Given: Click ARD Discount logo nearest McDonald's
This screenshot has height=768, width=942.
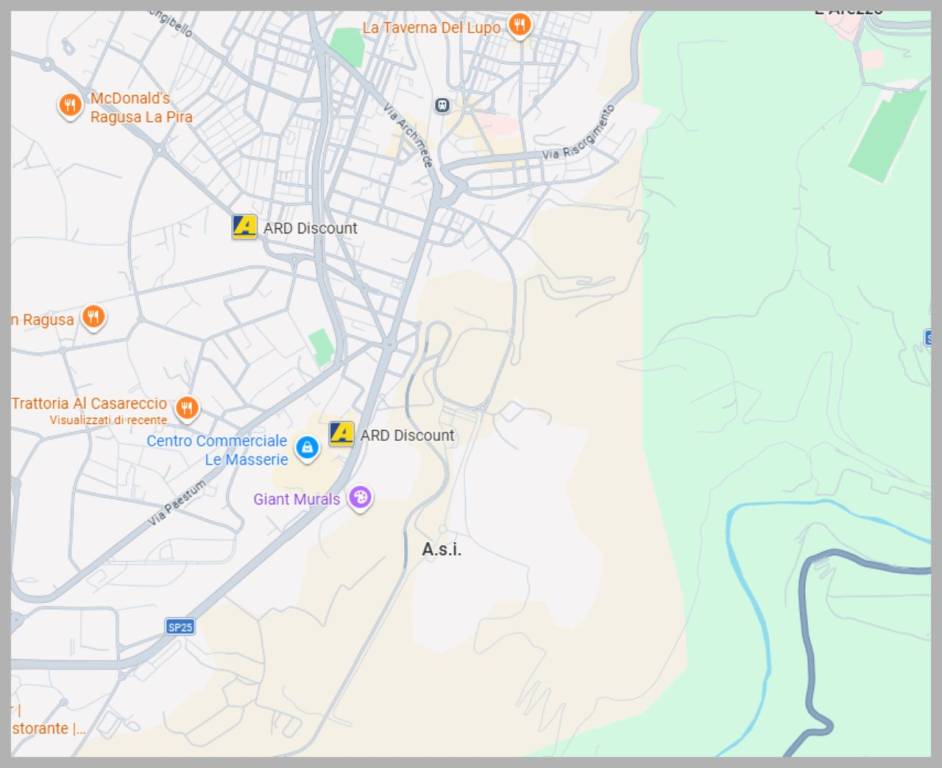Looking at the screenshot, I should point(245,227).
